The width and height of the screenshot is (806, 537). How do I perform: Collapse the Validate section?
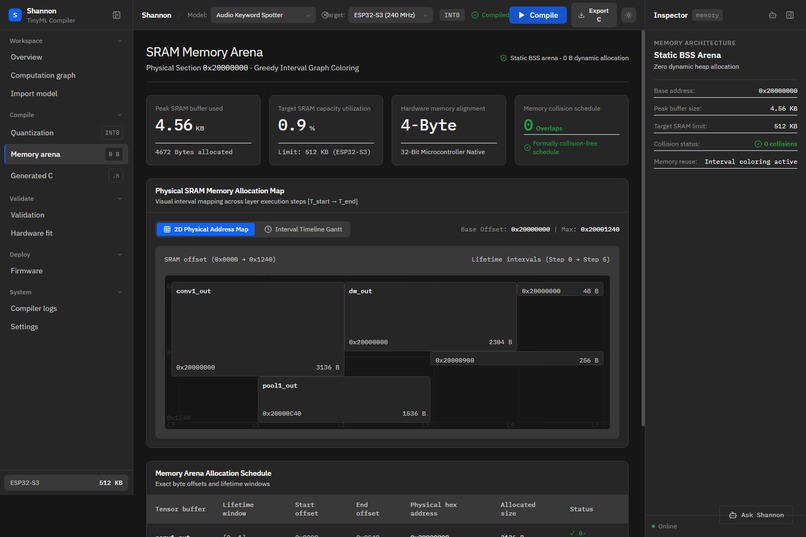[120, 198]
